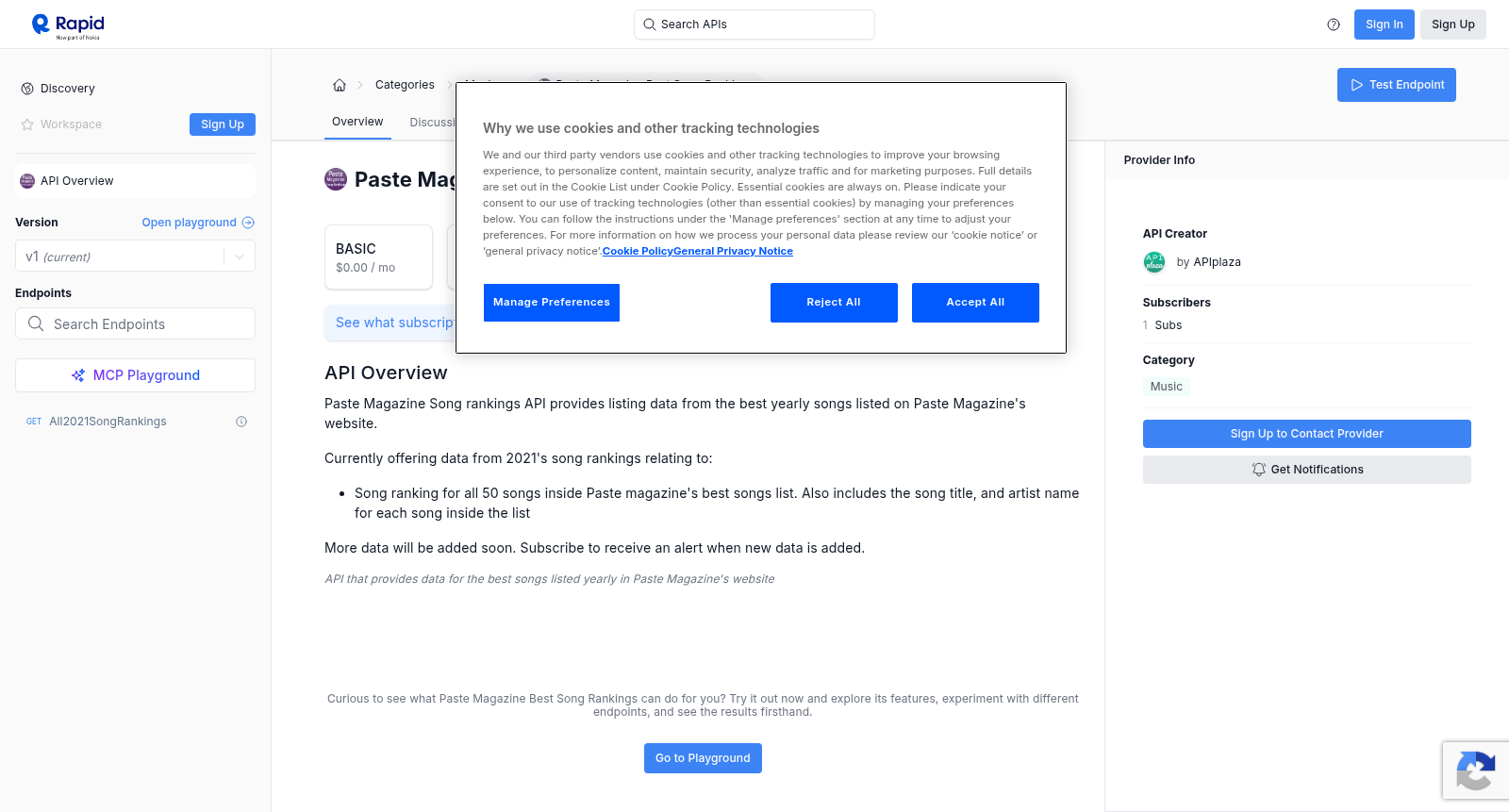This screenshot has height=812, width=1509.
Task: Click the Music category tag
Action: (1167, 387)
